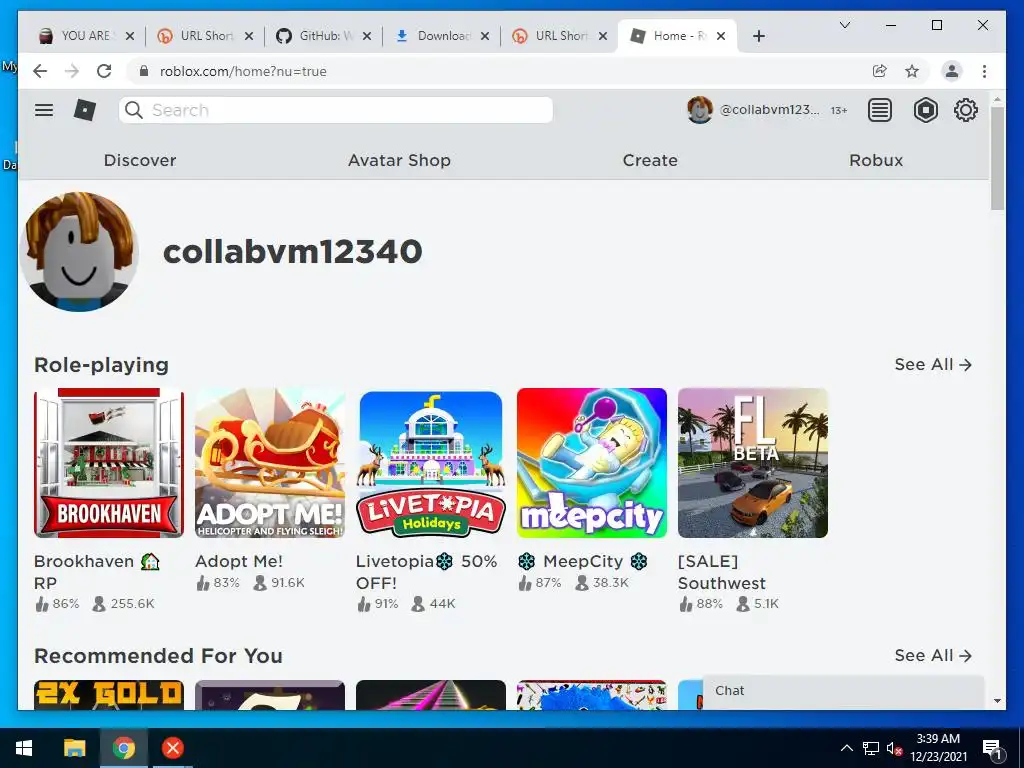Viewport: 1024px width, 768px height.
Task: Go back in Chrome
Action: click(40, 71)
